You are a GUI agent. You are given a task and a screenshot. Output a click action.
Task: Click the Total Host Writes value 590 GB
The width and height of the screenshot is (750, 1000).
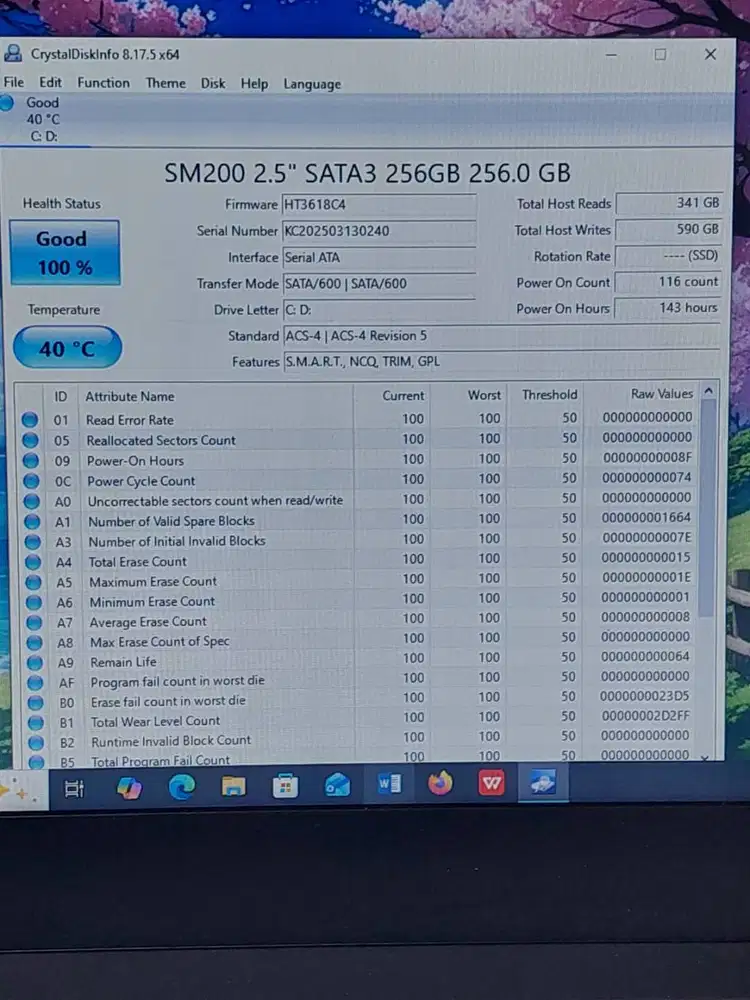(669, 230)
